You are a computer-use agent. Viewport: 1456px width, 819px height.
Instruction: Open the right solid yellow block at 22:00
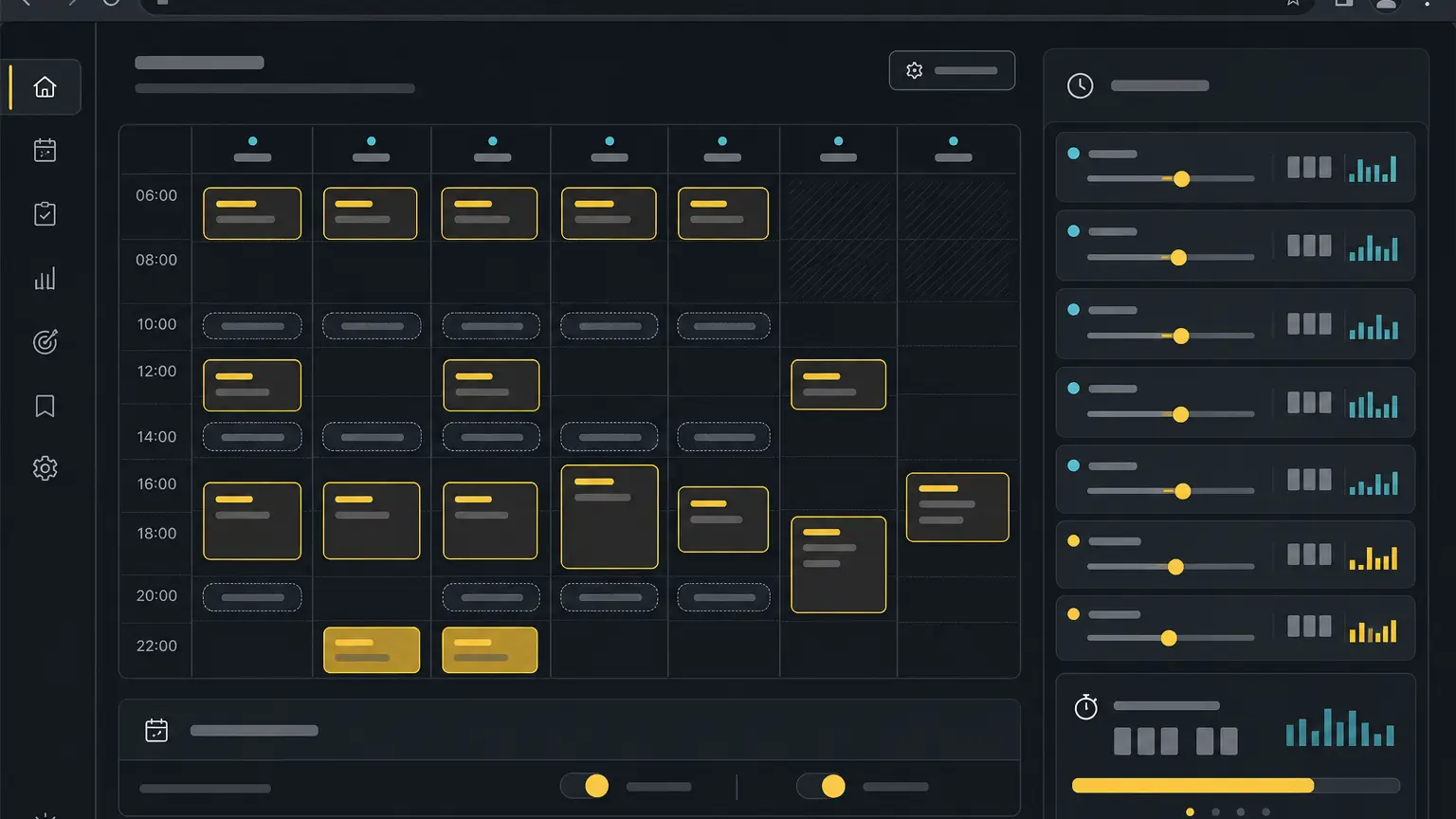(x=490, y=650)
